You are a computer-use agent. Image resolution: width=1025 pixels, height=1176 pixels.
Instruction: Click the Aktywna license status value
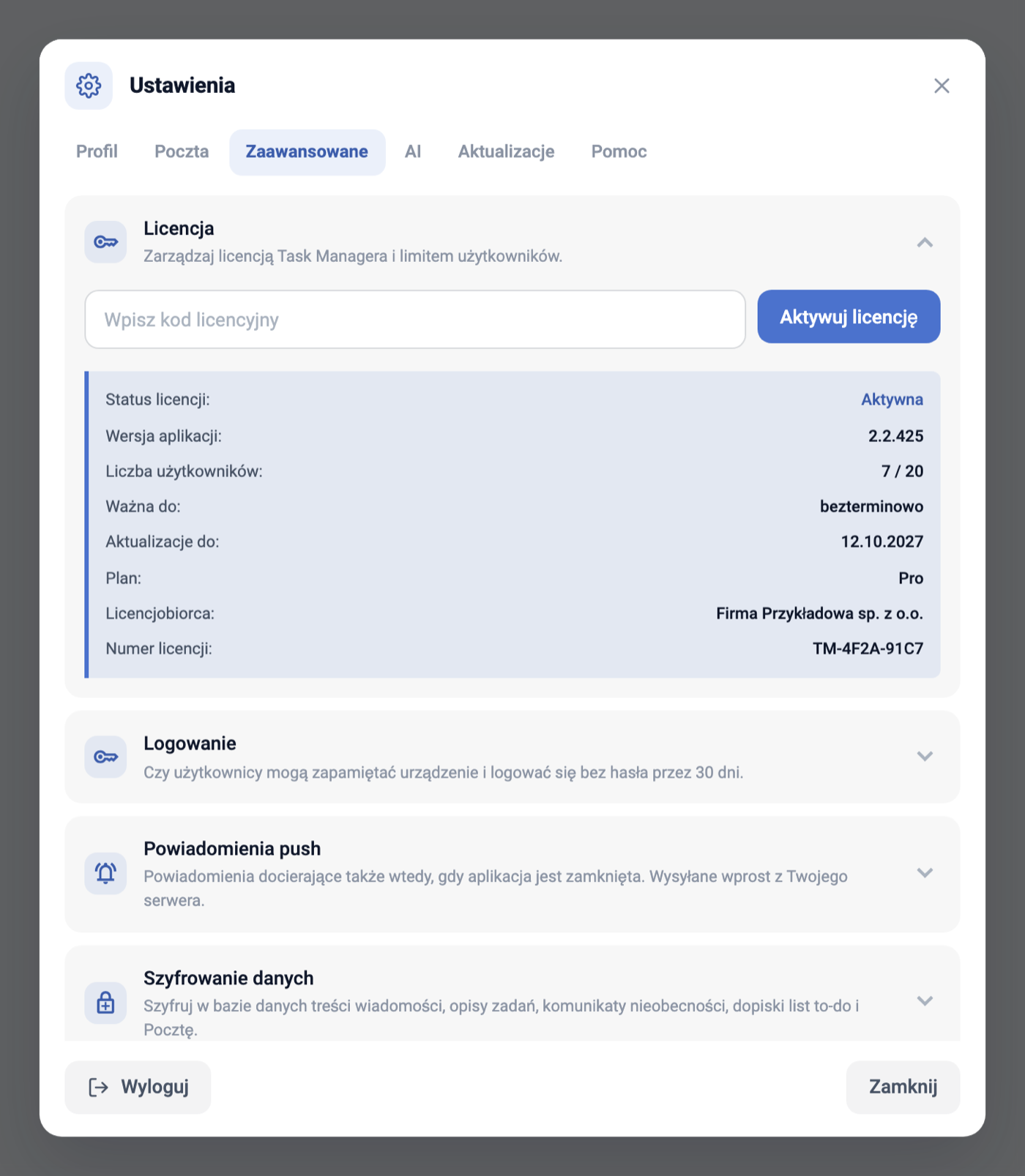[892, 400]
